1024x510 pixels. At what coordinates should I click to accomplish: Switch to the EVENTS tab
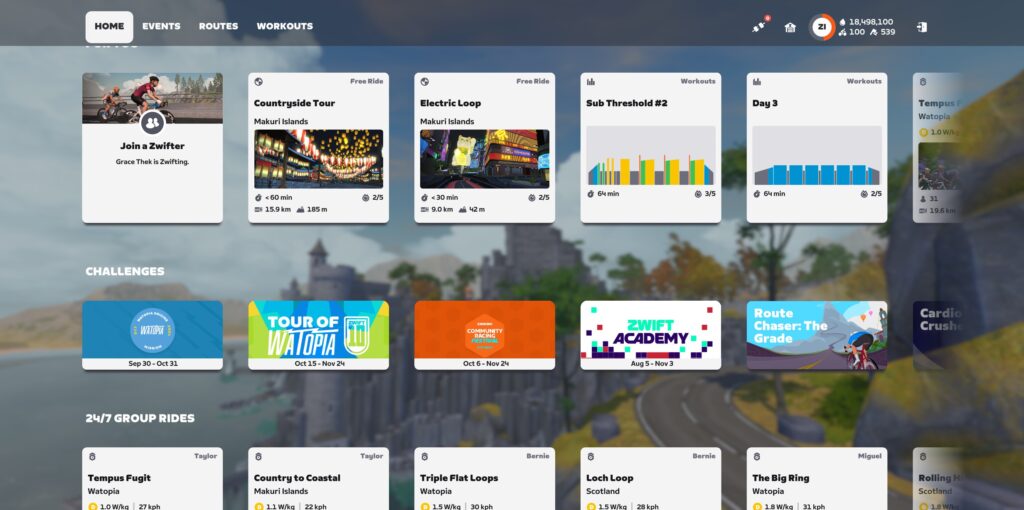pos(161,27)
